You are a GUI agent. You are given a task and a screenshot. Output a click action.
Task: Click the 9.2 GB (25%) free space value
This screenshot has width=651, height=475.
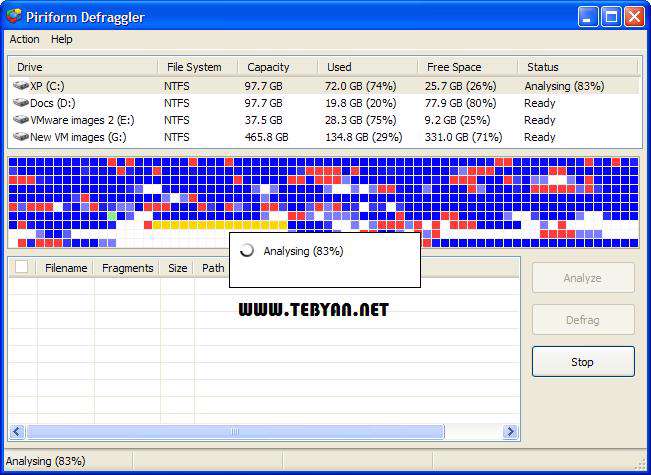pyautogui.click(x=457, y=120)
